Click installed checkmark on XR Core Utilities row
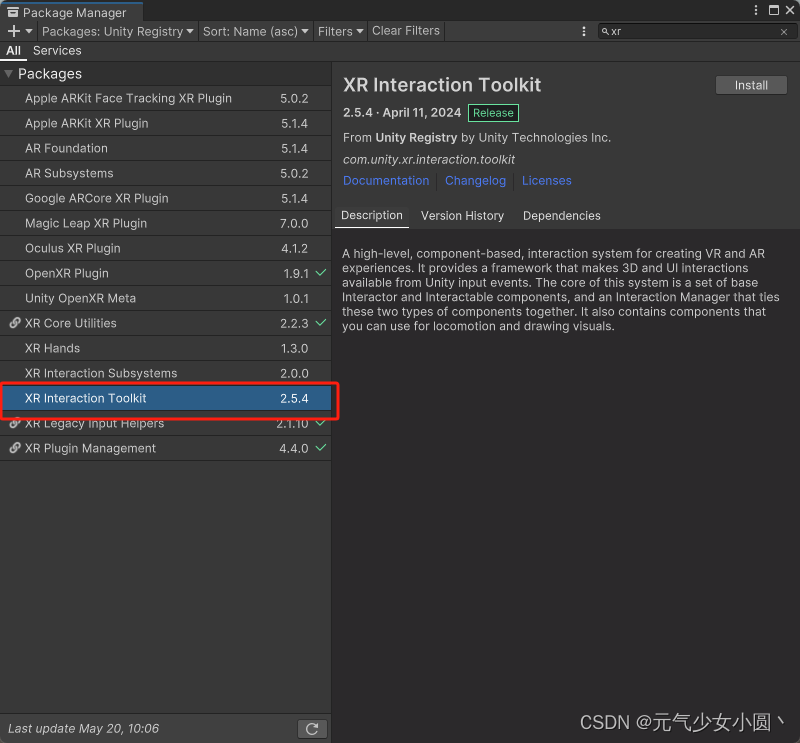The width and height of the screenshot is (800, 743). (x=320, y=323)
